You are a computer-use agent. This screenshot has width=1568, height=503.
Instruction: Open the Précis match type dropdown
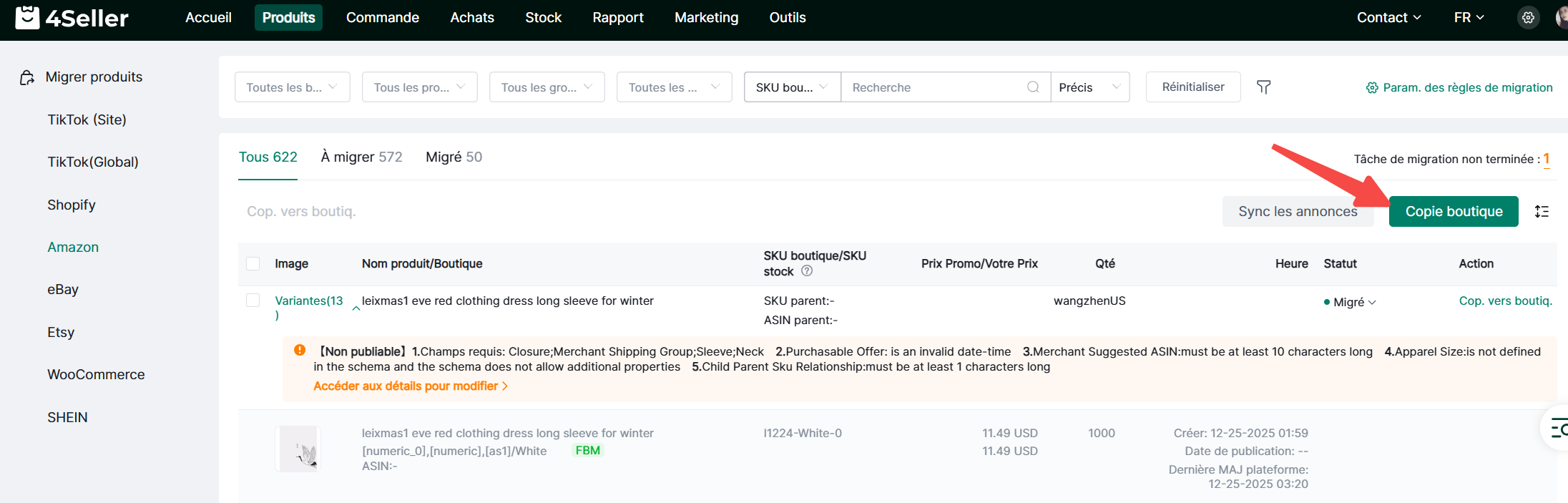tap(1089, 87)
